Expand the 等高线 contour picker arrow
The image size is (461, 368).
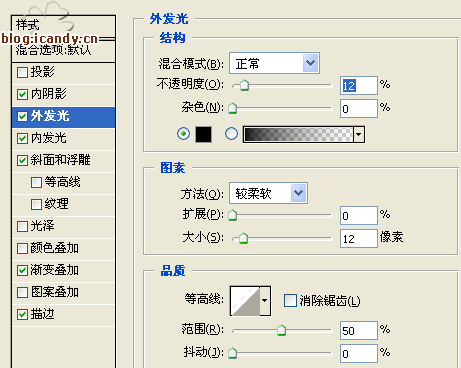coord(265,301)
